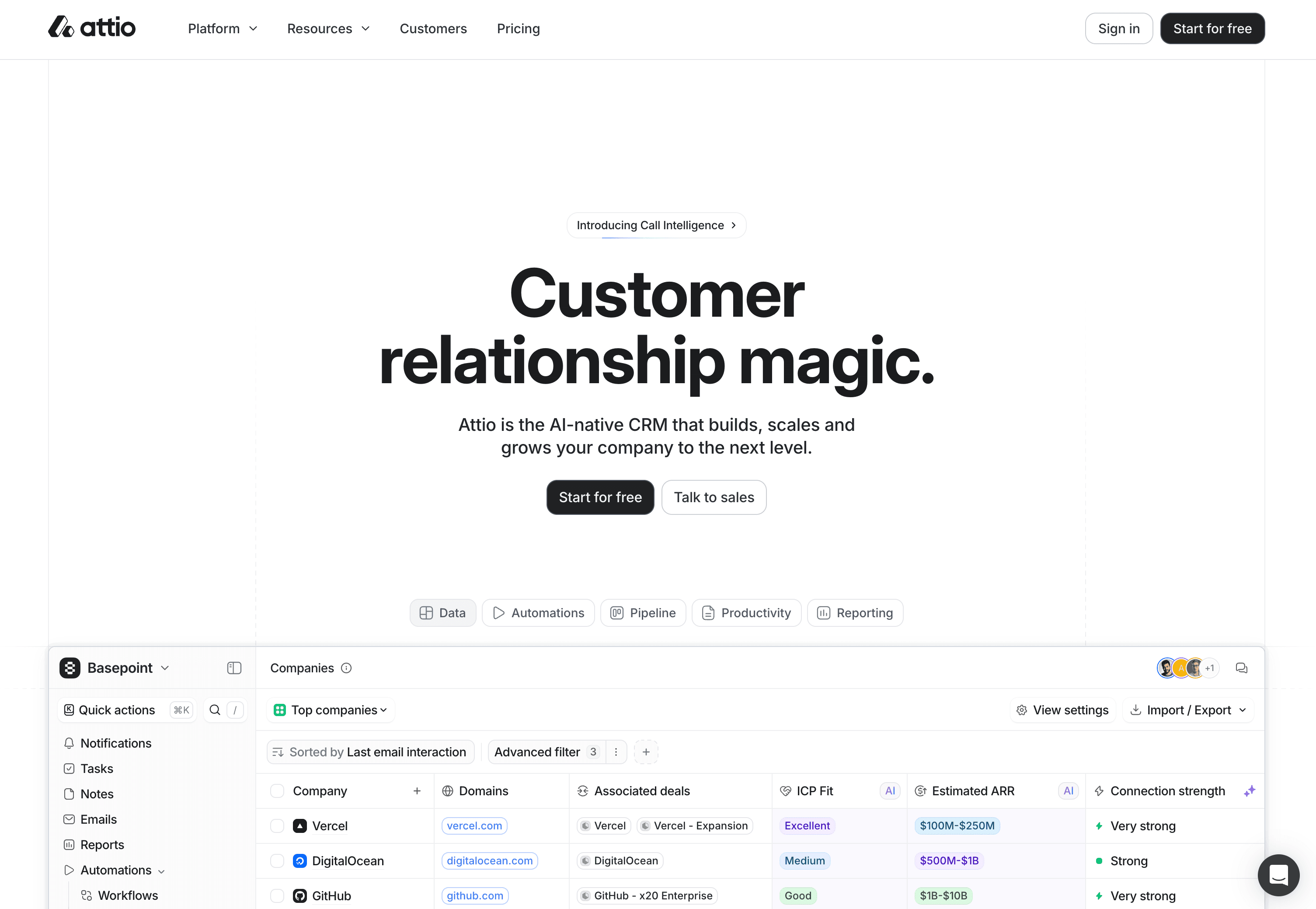Expand the Resources menu
1316x909 pixels.
click(328, 28)
